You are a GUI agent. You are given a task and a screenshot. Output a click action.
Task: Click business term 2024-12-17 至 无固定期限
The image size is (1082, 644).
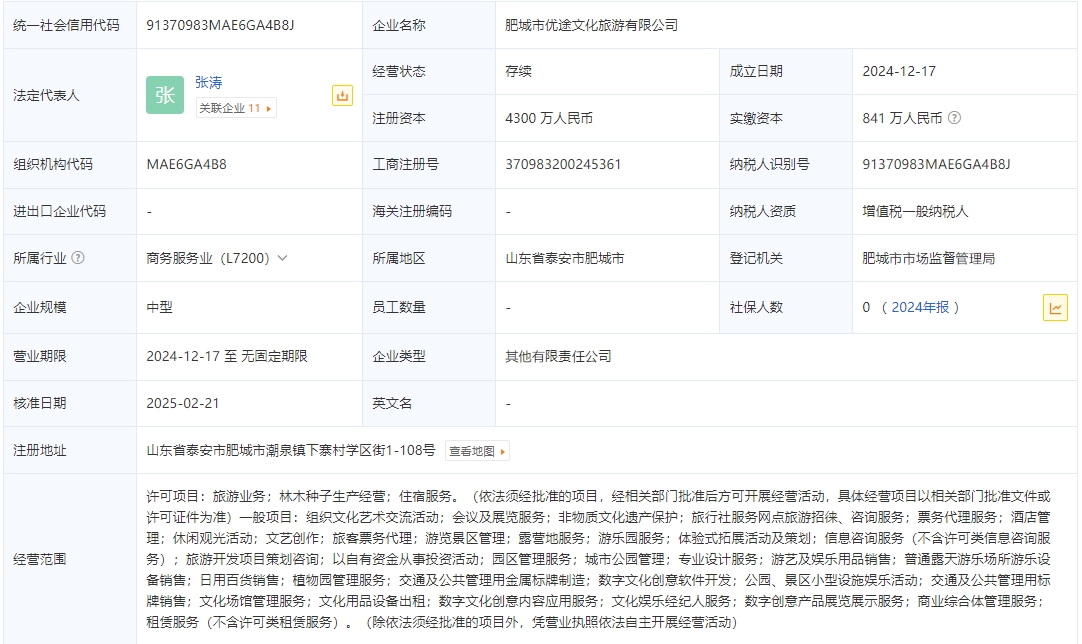tap(227, 356)
